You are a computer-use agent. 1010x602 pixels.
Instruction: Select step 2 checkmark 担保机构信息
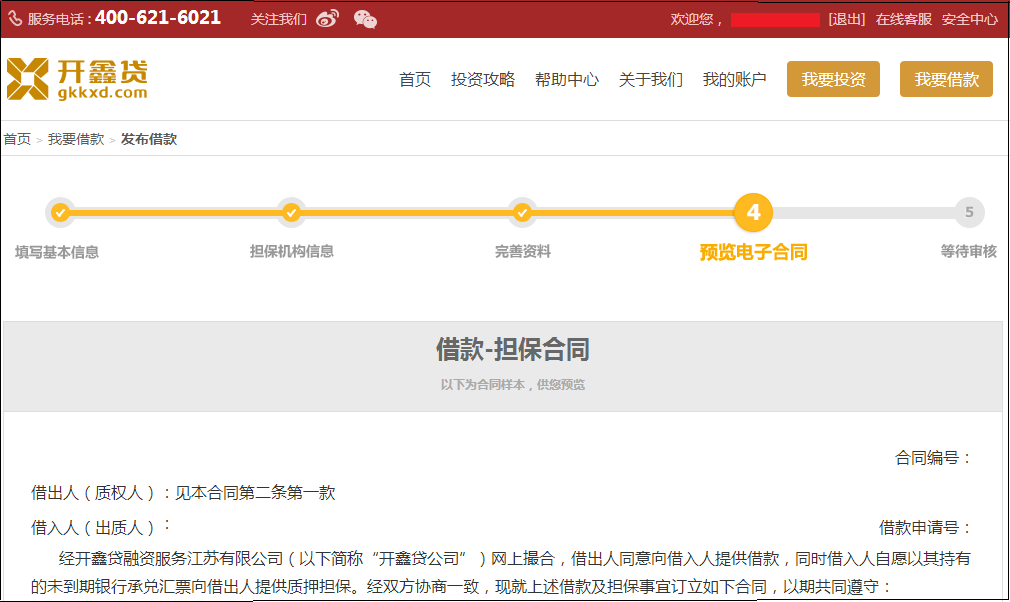(x=291, y=212)
